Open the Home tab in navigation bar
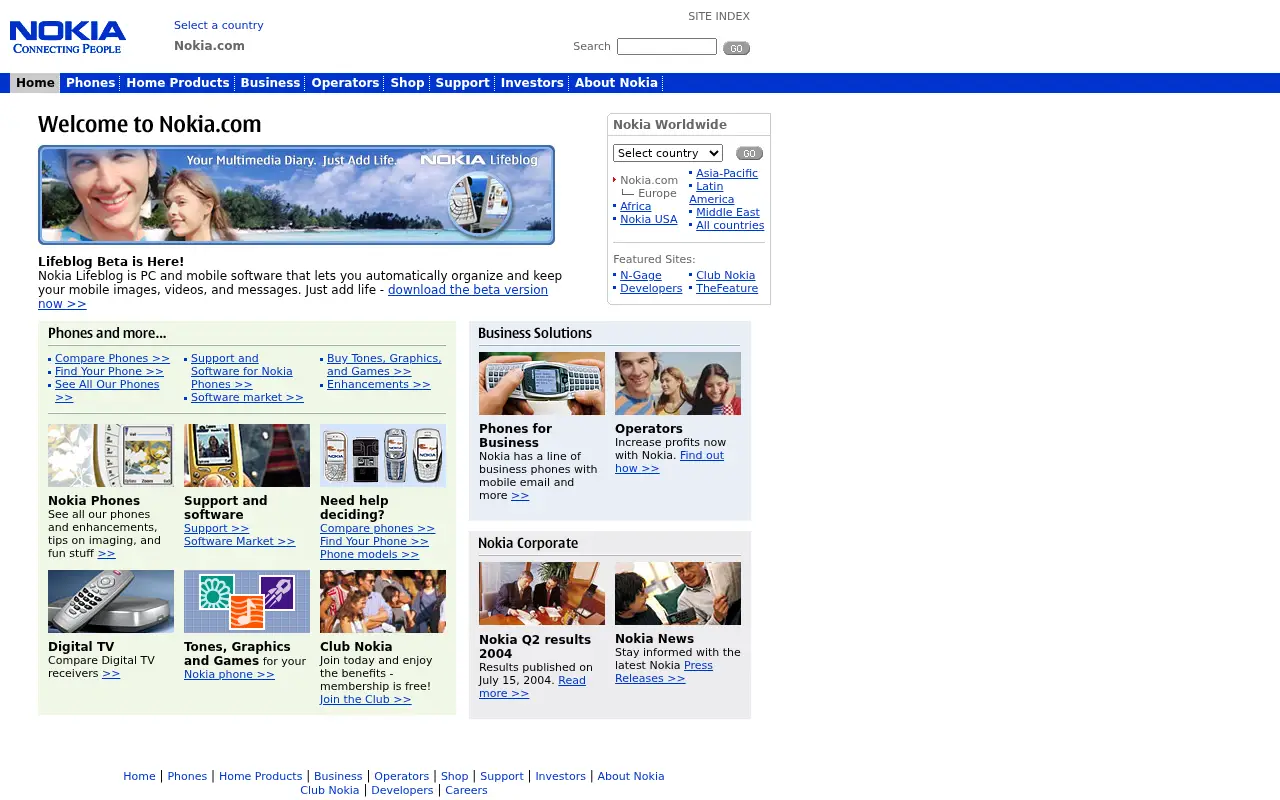Screen dimensions: 1280x800 coord(35,83)
